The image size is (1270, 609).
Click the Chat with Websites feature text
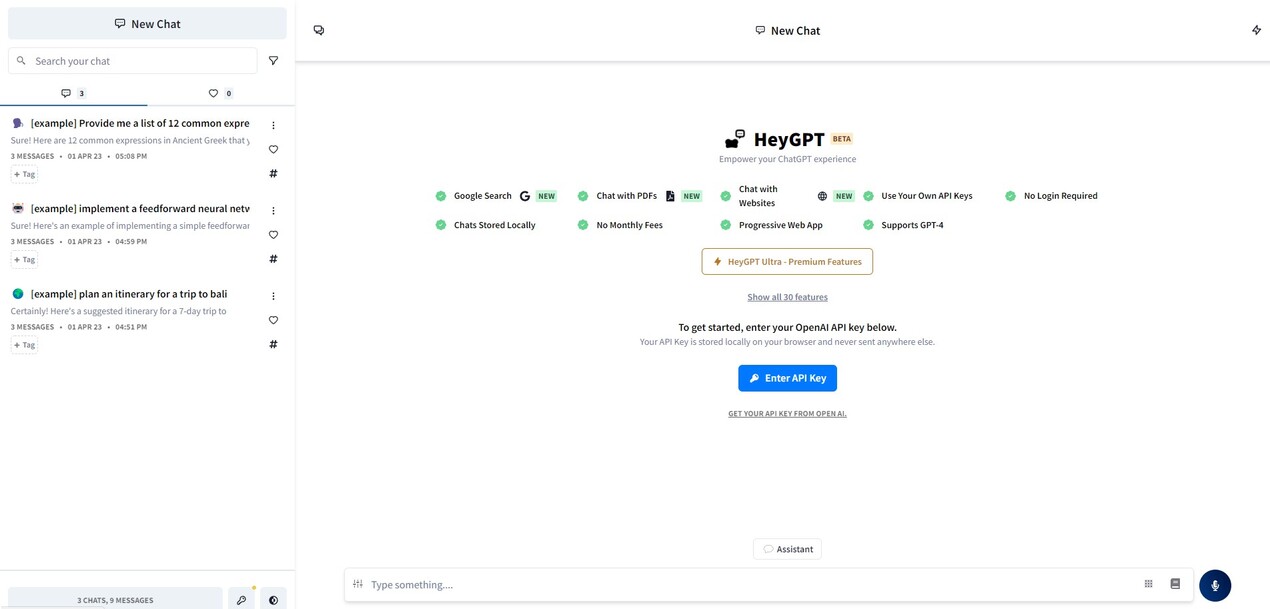click(x=758, y=196)
